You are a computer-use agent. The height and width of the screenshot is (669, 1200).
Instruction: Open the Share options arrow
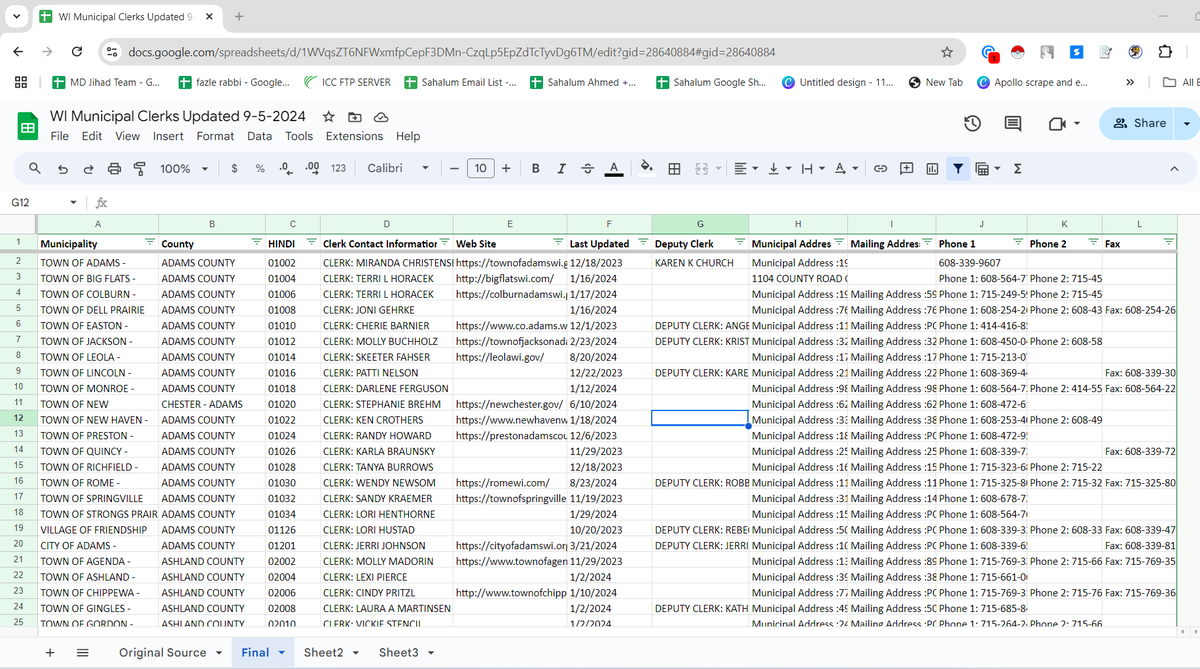point(1187,123)
